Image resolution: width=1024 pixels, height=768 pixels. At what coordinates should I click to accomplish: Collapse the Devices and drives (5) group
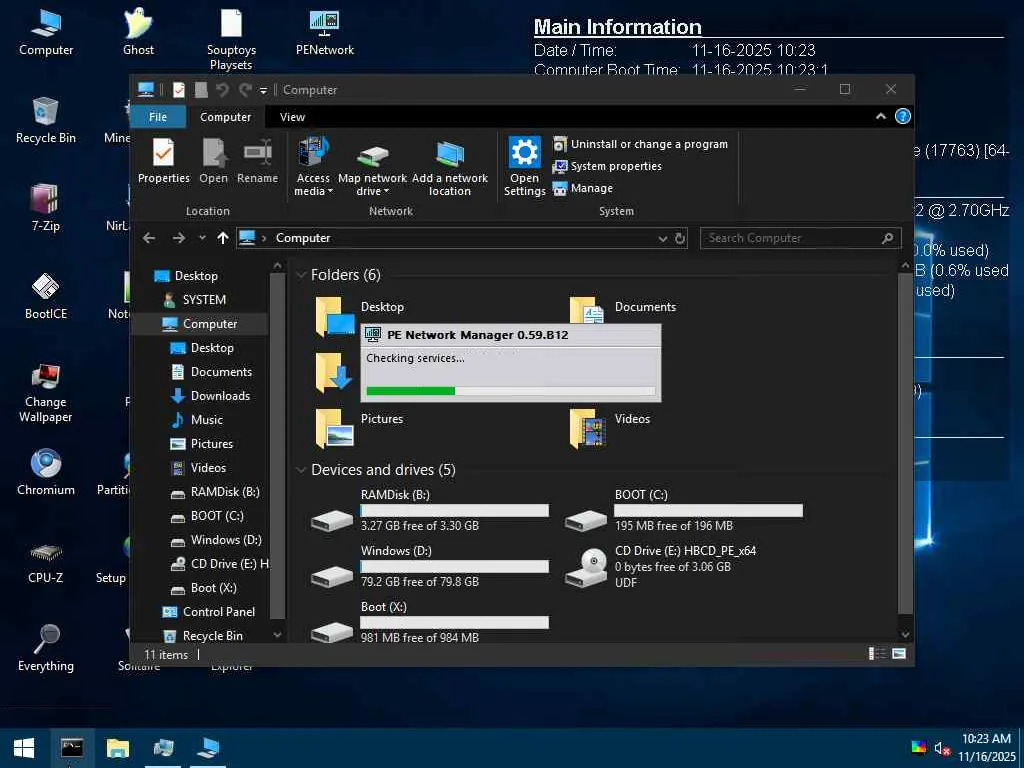(x=301, y=470)
